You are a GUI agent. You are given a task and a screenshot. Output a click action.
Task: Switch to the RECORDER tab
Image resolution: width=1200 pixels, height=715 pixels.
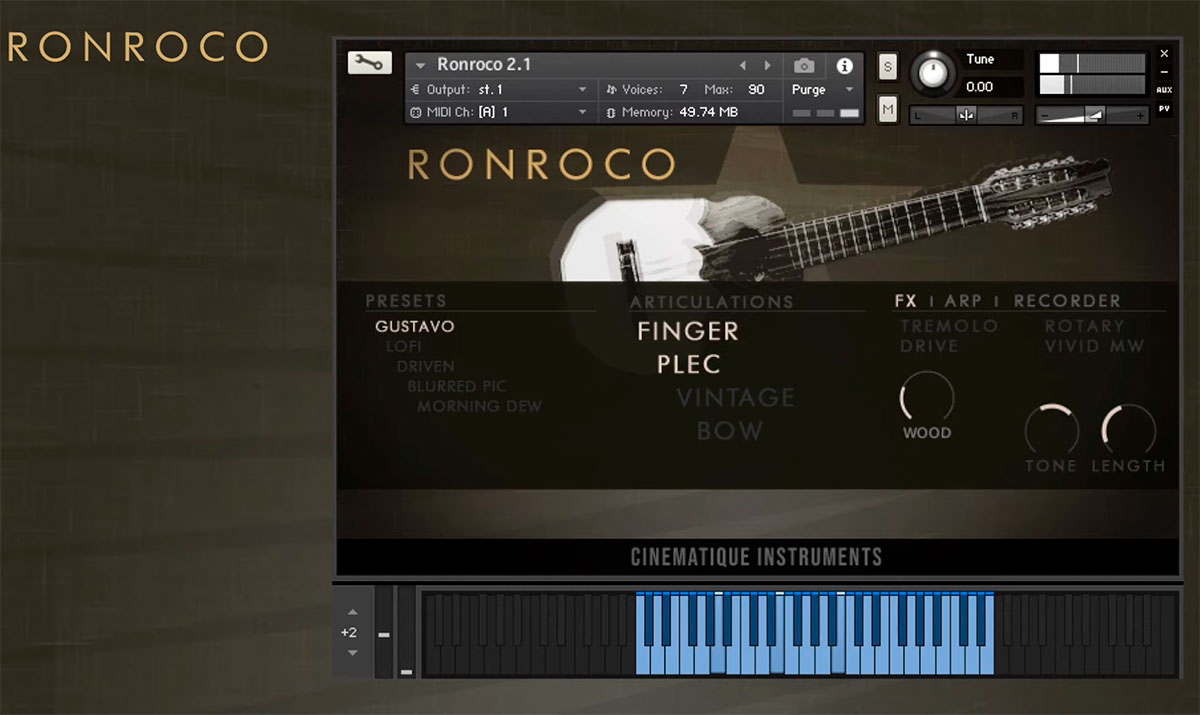[x=1067, y=301]
